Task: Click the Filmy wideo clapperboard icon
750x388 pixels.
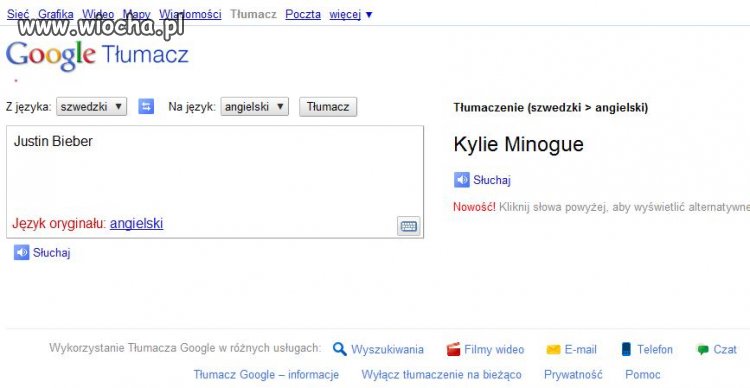Action: 453,349
